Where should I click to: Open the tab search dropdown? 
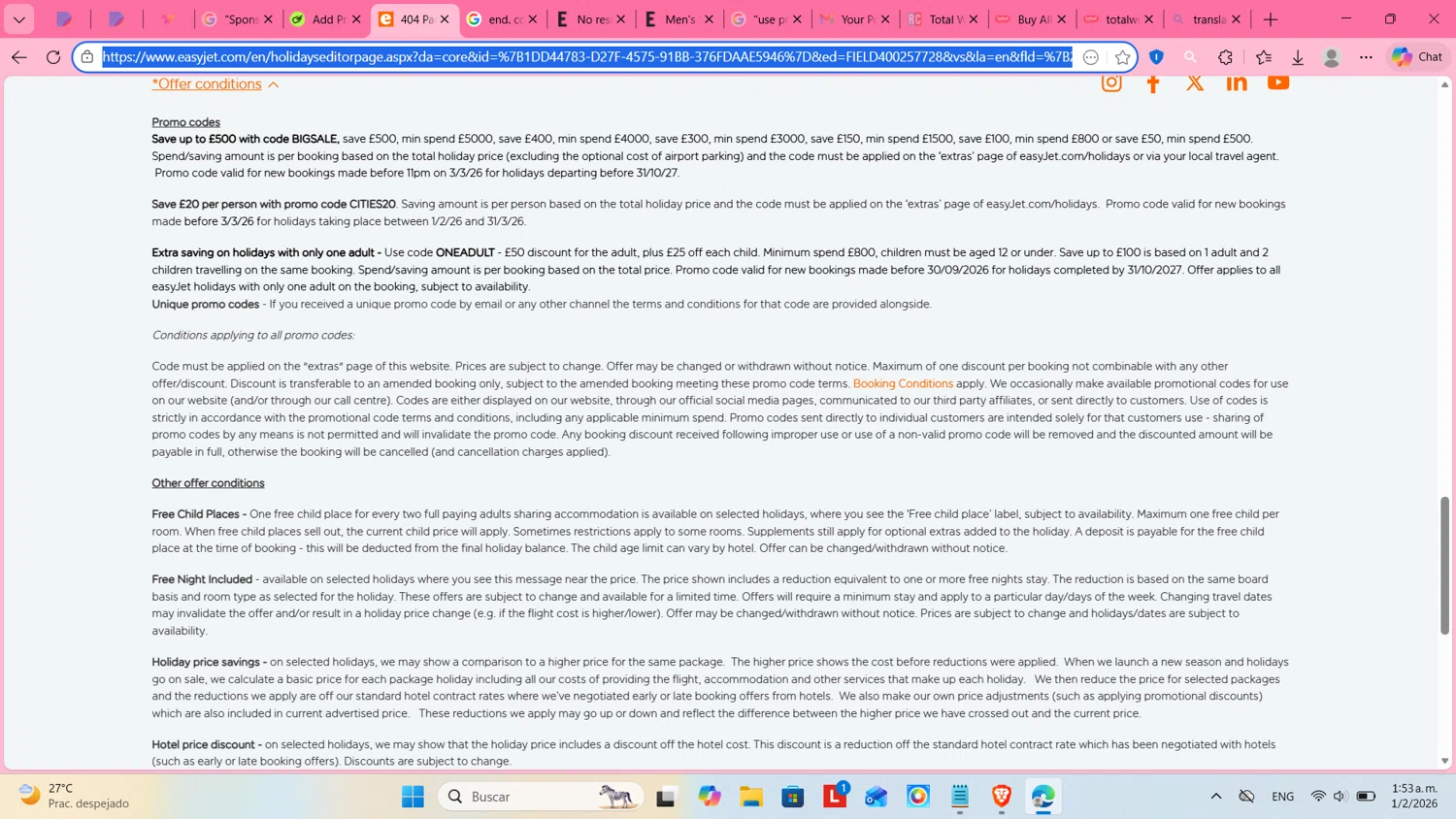click(x=19, y=19)
